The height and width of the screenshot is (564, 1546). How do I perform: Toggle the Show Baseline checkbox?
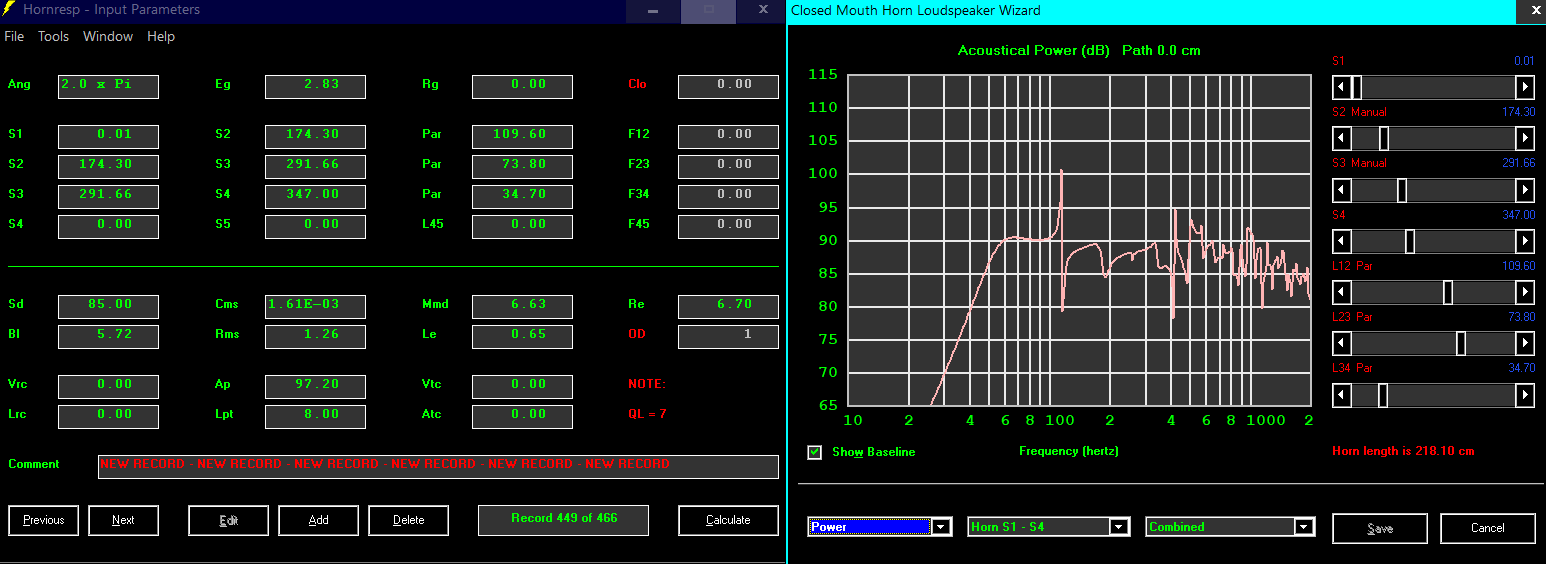[x=815, y=452]
